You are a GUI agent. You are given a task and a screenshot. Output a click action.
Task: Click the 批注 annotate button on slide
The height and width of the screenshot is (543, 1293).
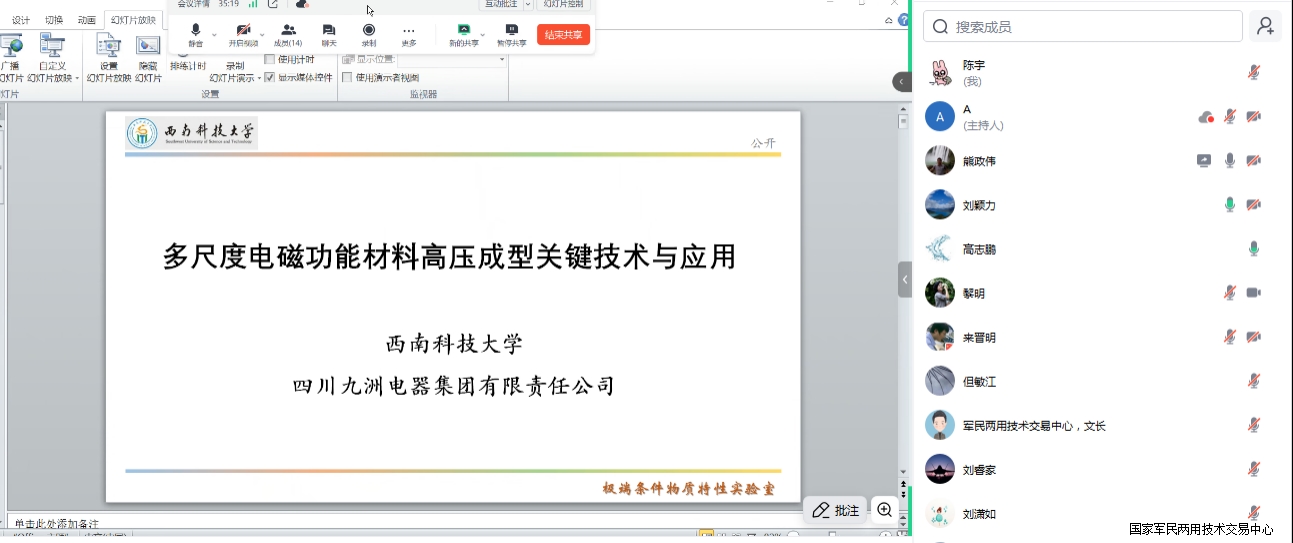835,510
